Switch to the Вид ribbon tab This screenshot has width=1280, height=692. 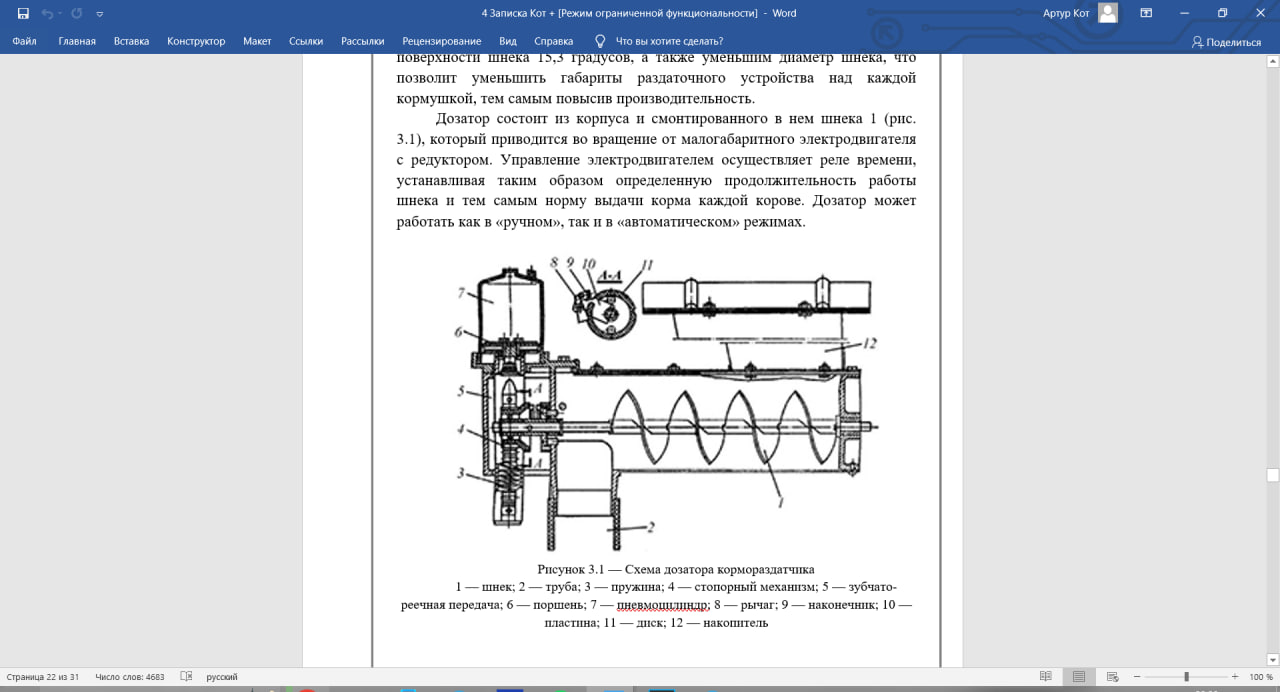[508, 41]
